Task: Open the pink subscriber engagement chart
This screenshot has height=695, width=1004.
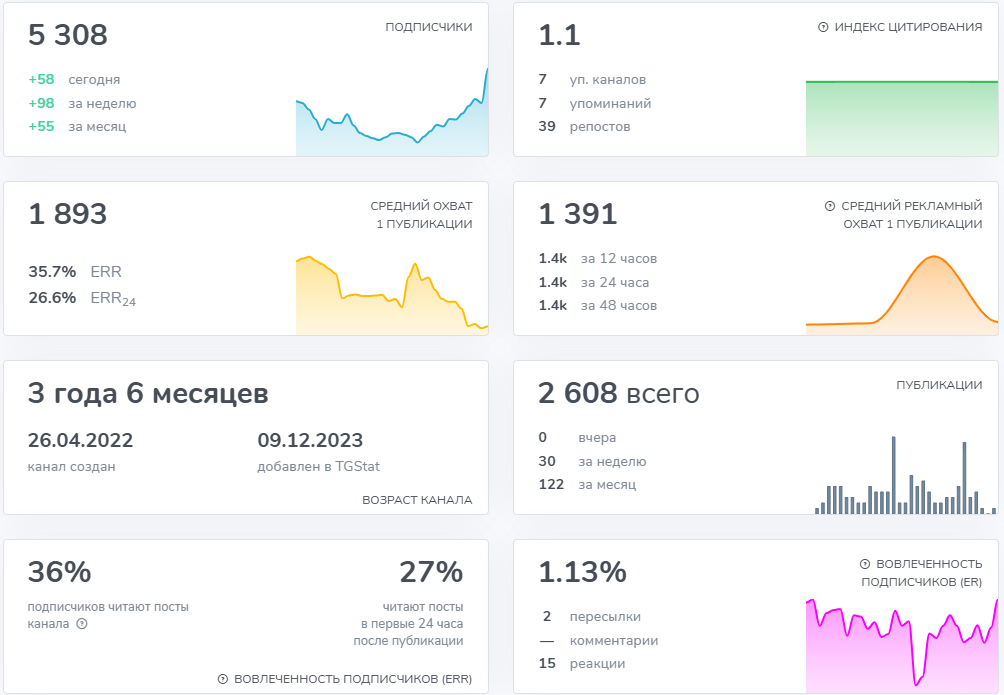Action: point(901,646)
